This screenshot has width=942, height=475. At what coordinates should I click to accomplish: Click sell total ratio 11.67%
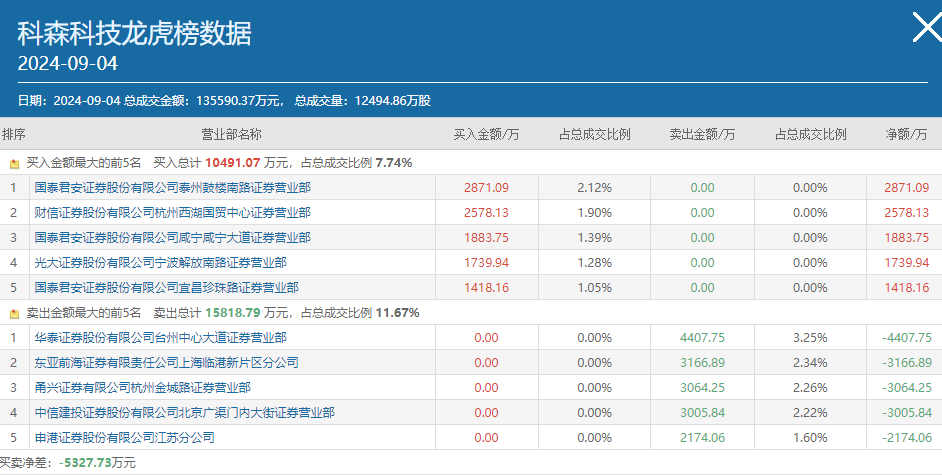[397, 313]
